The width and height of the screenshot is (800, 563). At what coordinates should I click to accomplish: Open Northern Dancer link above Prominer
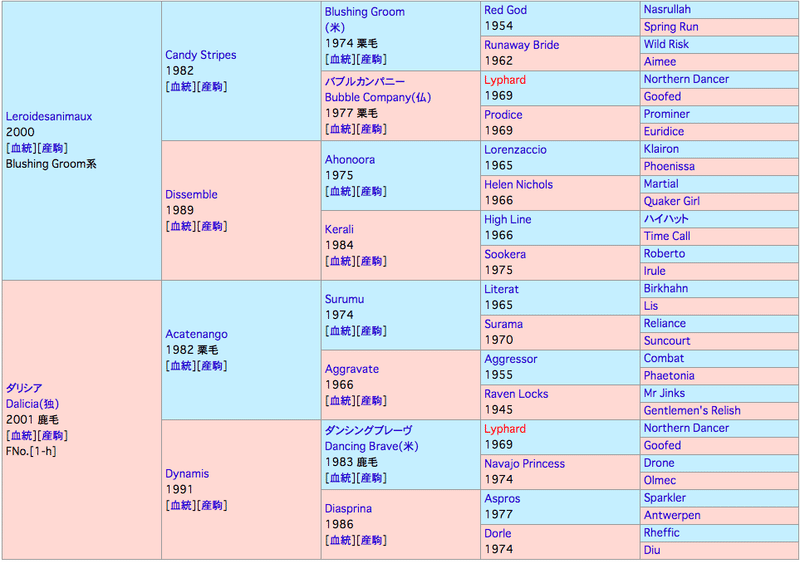[686, 79]
